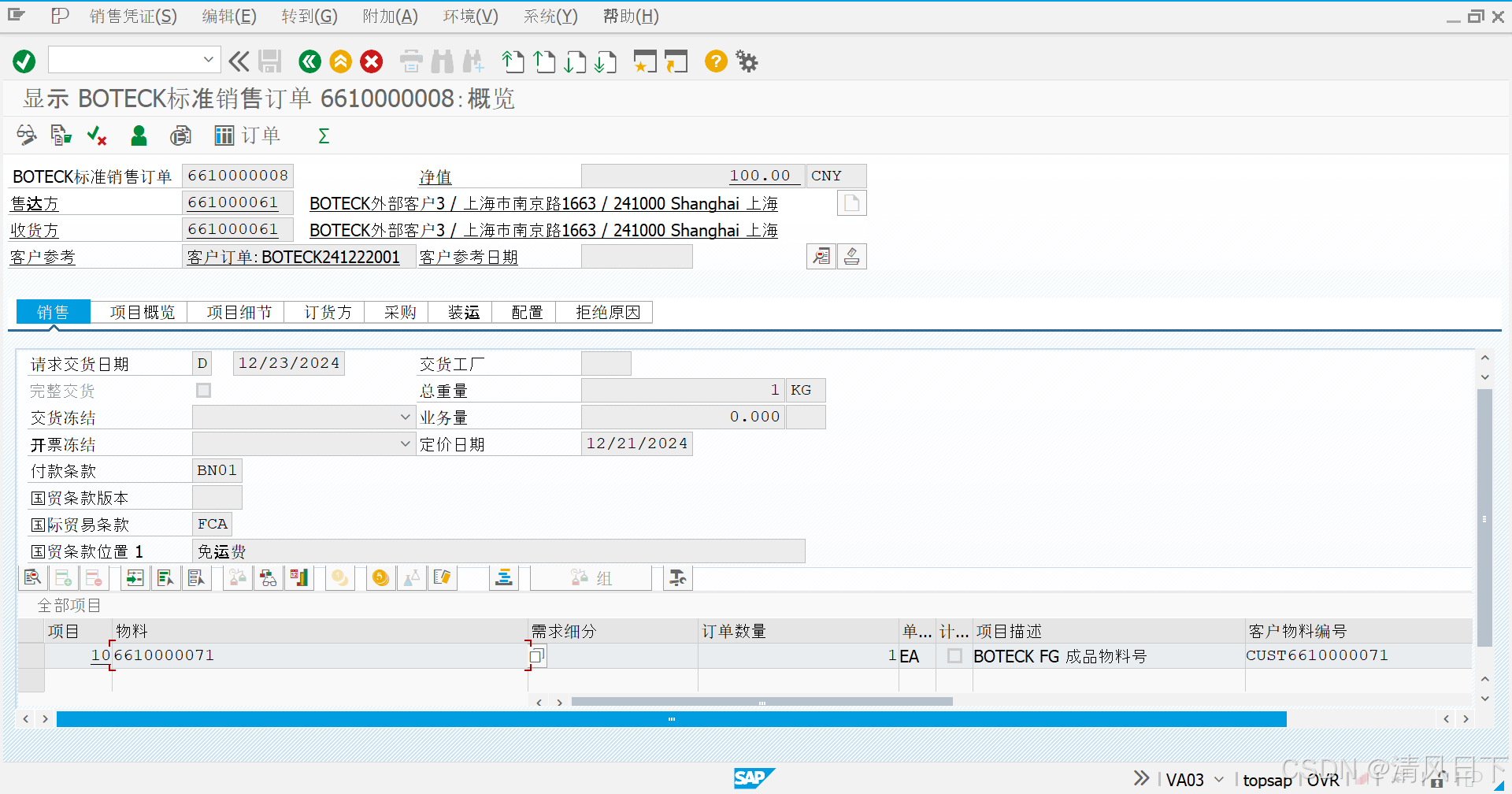Click the 付款条款 field BN01
The height and width of the screenshot is (794, 1512).
tap(217, 470)
